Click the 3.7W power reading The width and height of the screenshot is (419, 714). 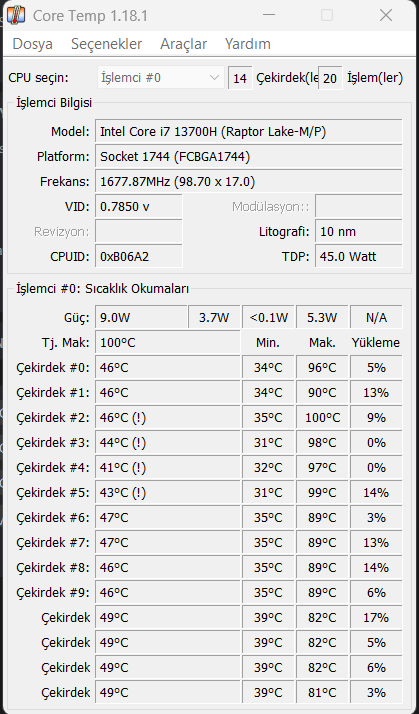[214, 317]
